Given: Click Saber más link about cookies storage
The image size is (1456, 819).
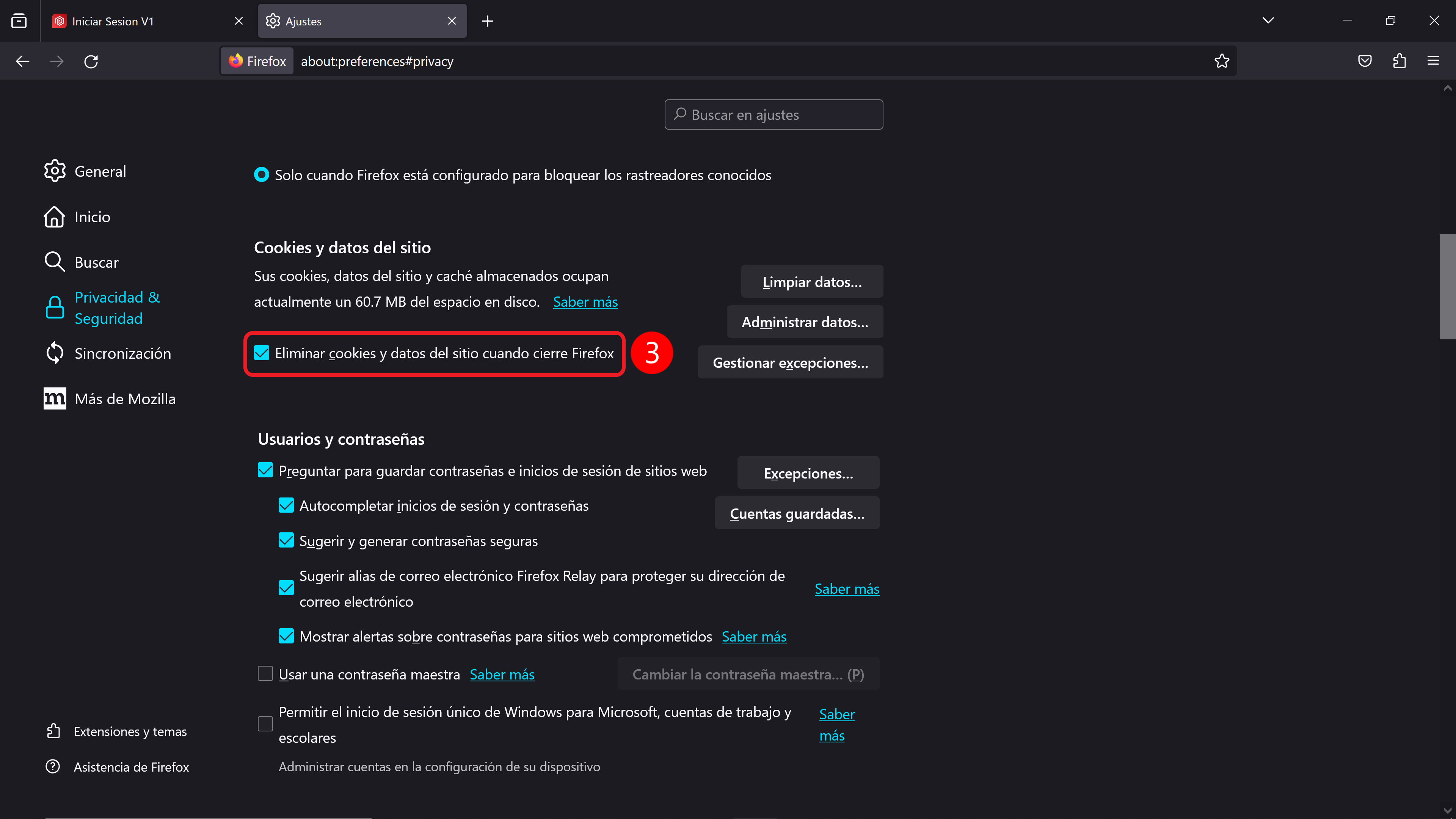Looking at the screenshot, I should coord(585,302).
